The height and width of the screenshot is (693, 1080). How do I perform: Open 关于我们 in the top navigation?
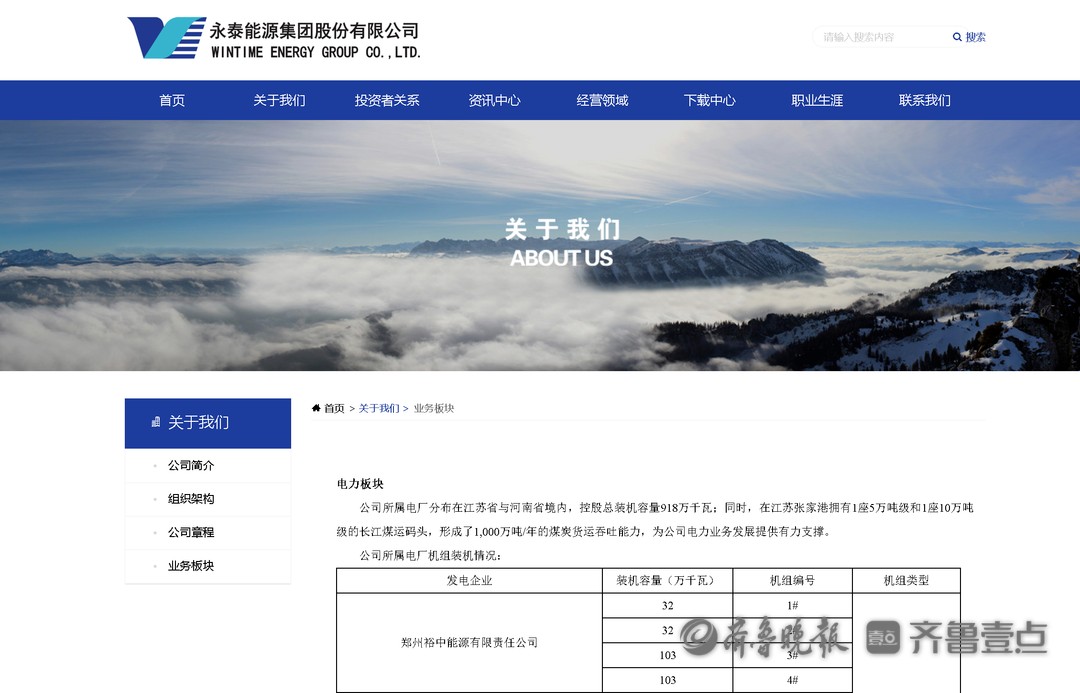[279, 100]
